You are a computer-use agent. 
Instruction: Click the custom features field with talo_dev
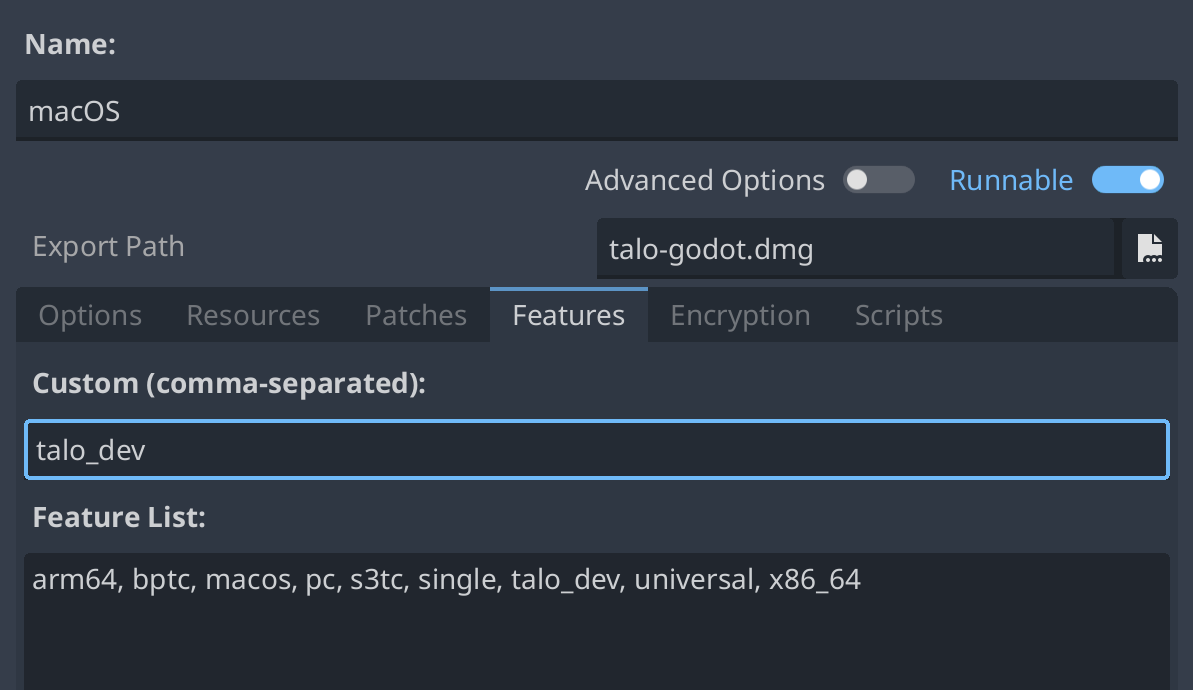(596, 450)
